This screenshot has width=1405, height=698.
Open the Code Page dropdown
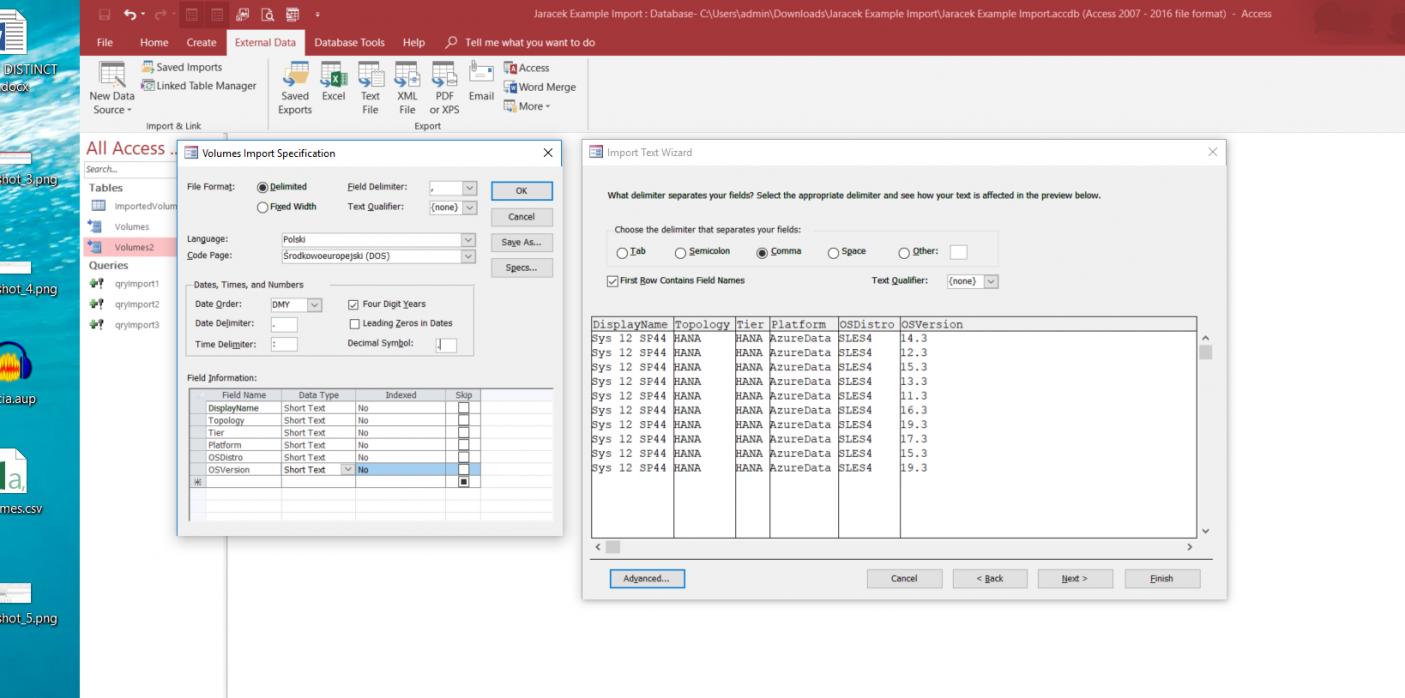(467, 256)
